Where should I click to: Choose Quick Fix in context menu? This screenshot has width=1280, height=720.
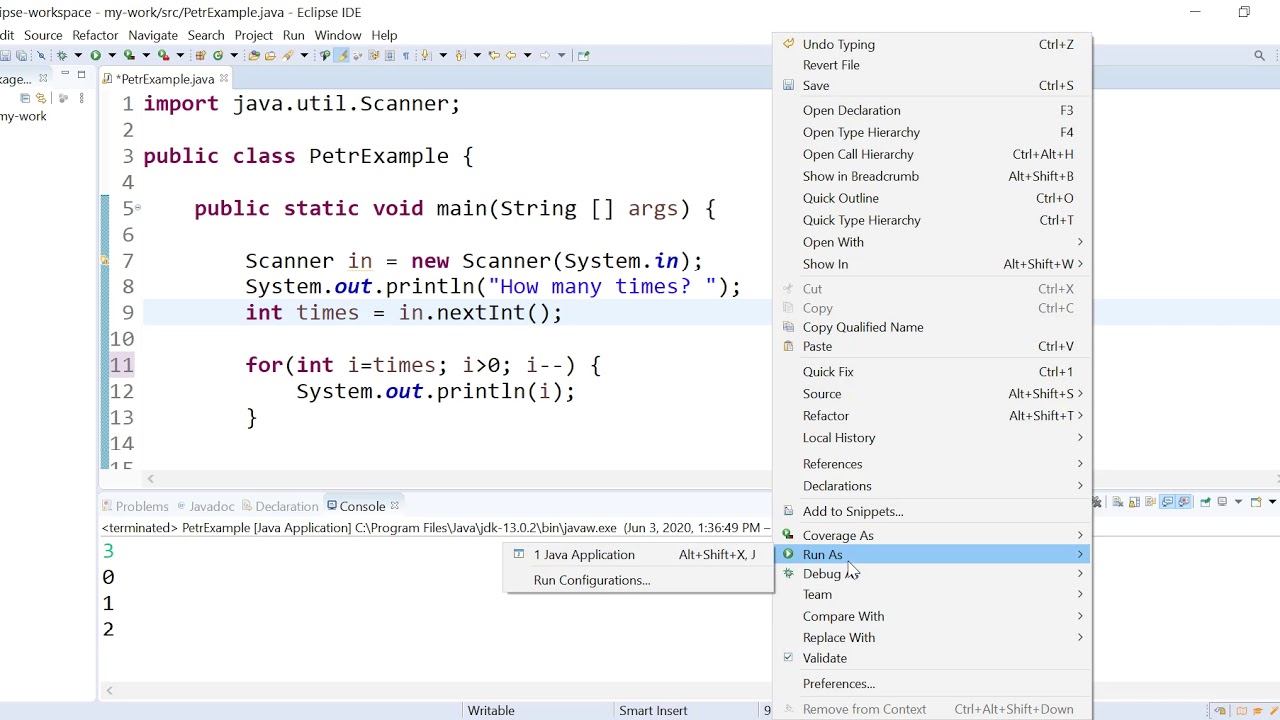pos(932,372)
